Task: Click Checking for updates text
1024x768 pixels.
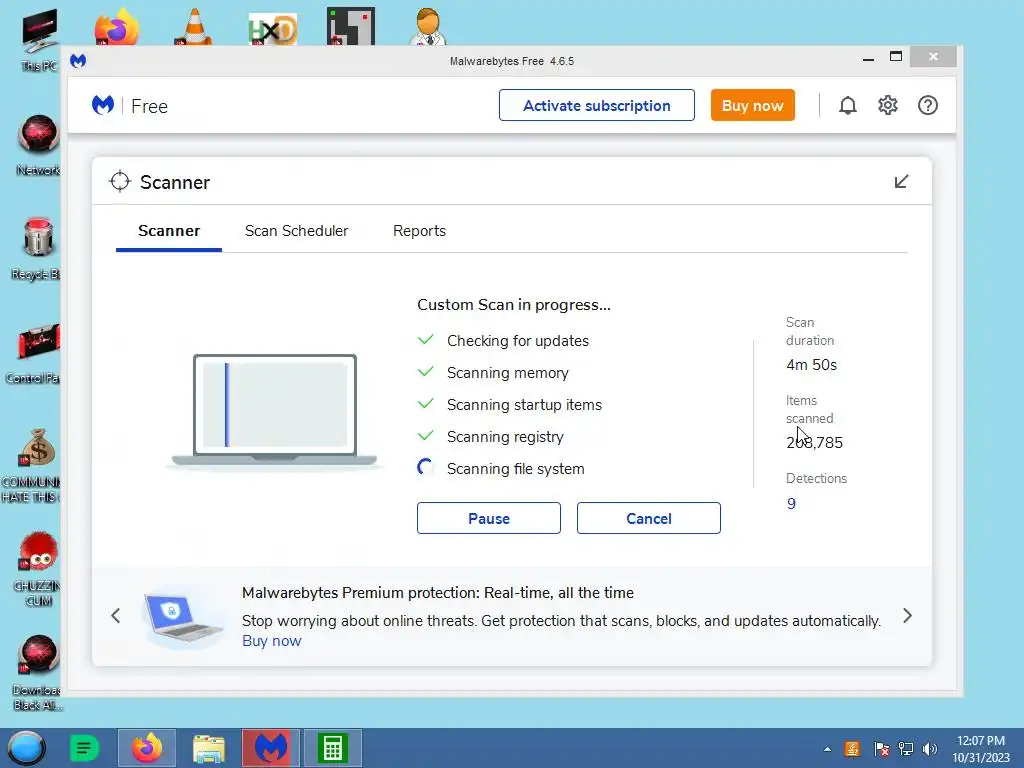Action: click(x=517, y=341)
